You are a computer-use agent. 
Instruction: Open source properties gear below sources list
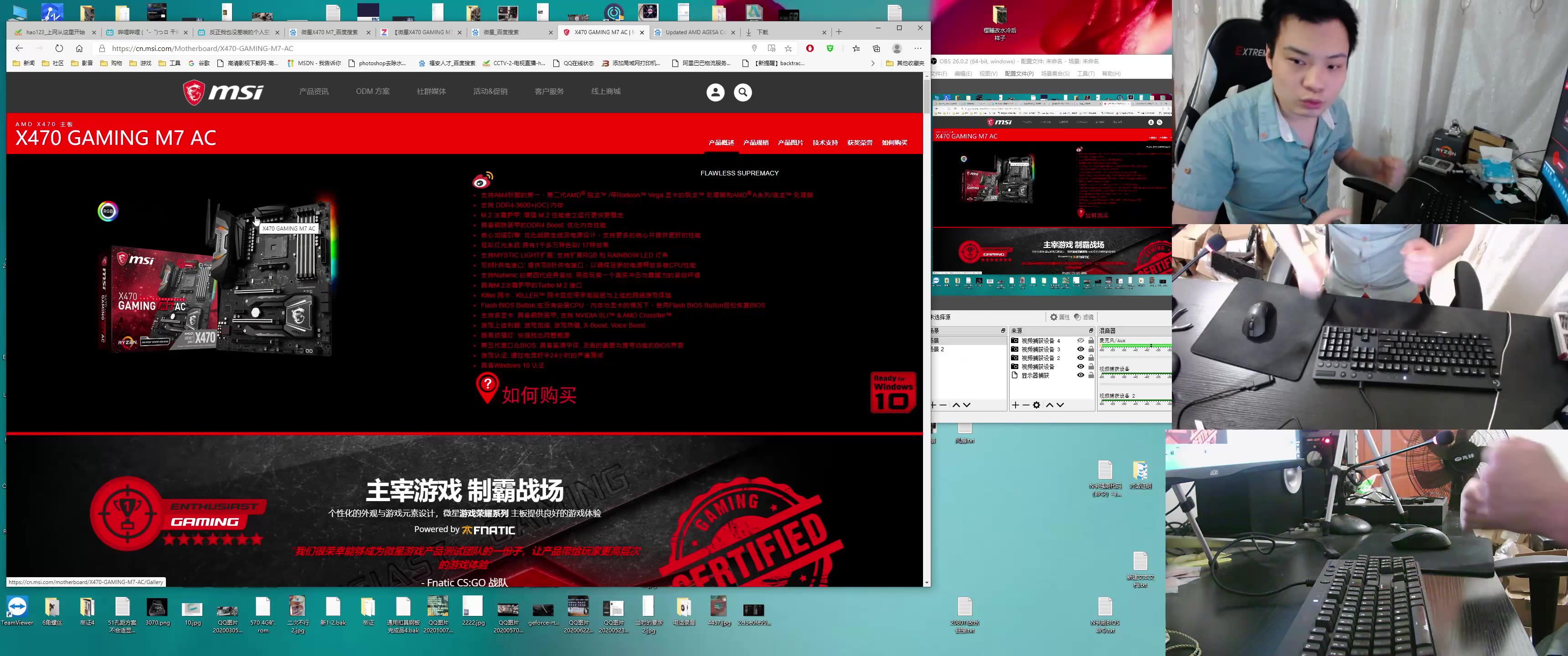pyautogui.click(x=1037, y=405)
